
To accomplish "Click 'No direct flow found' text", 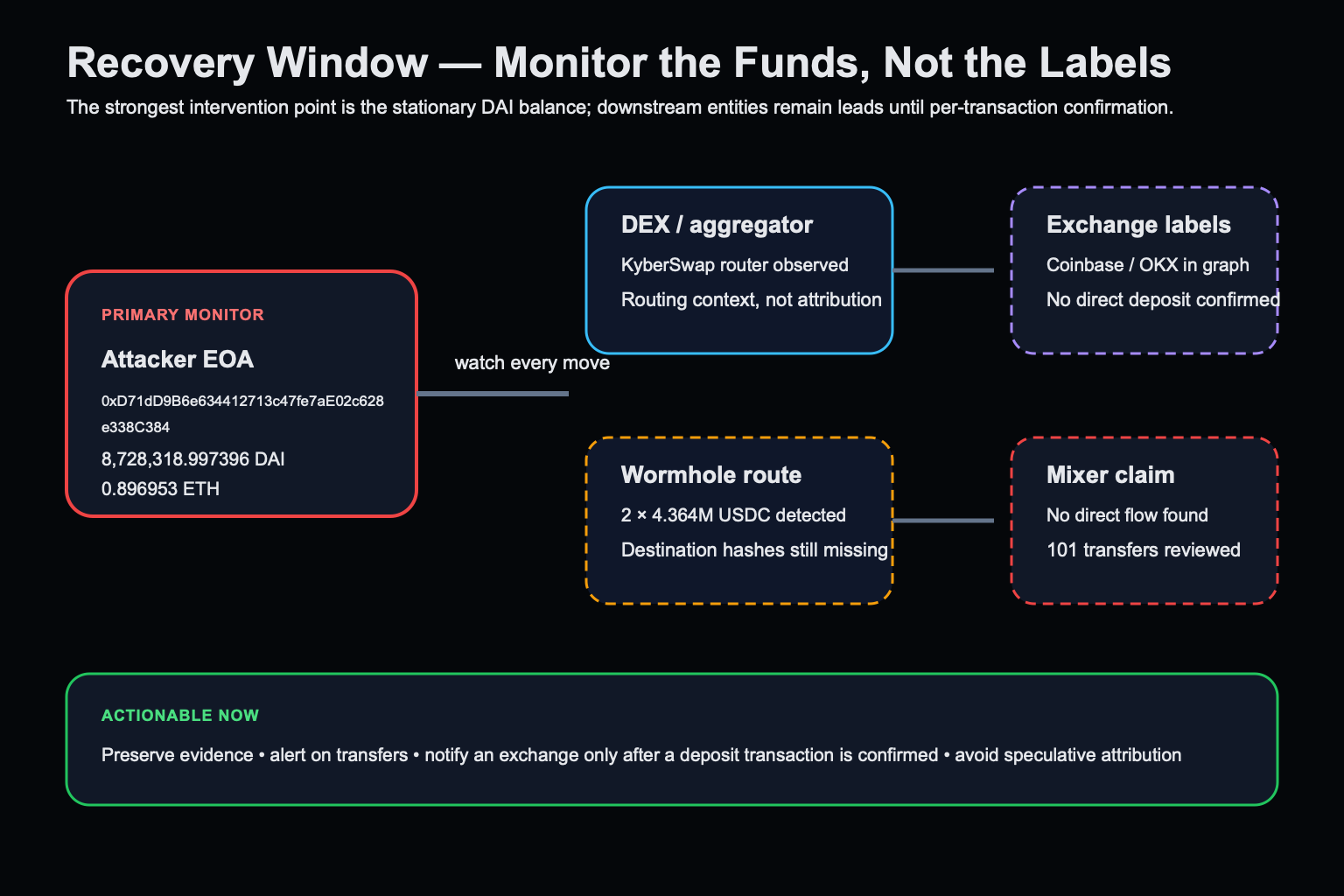I will (1127, 515).
